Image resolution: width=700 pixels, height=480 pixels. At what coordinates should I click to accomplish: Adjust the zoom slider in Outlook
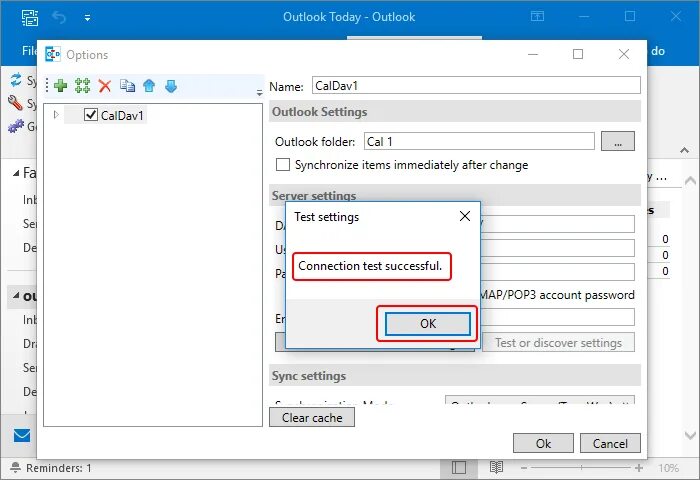click(x=581, y=467)
